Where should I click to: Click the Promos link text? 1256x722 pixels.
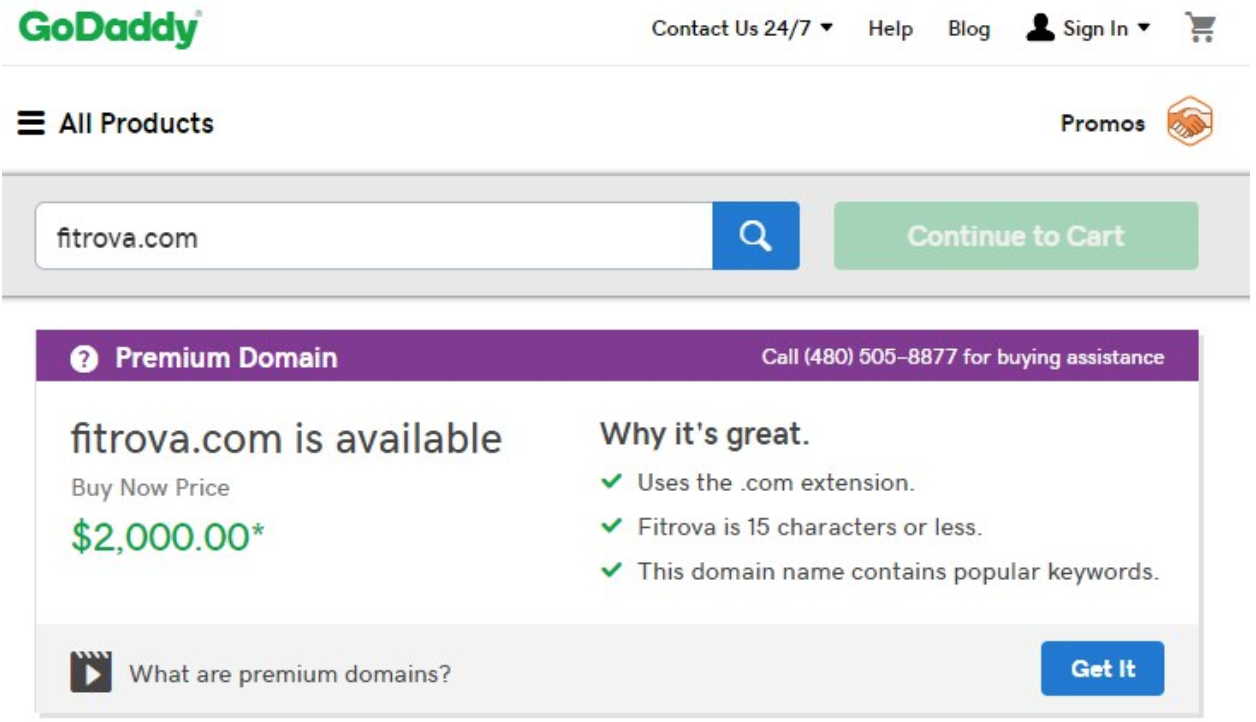(1103, 124)
